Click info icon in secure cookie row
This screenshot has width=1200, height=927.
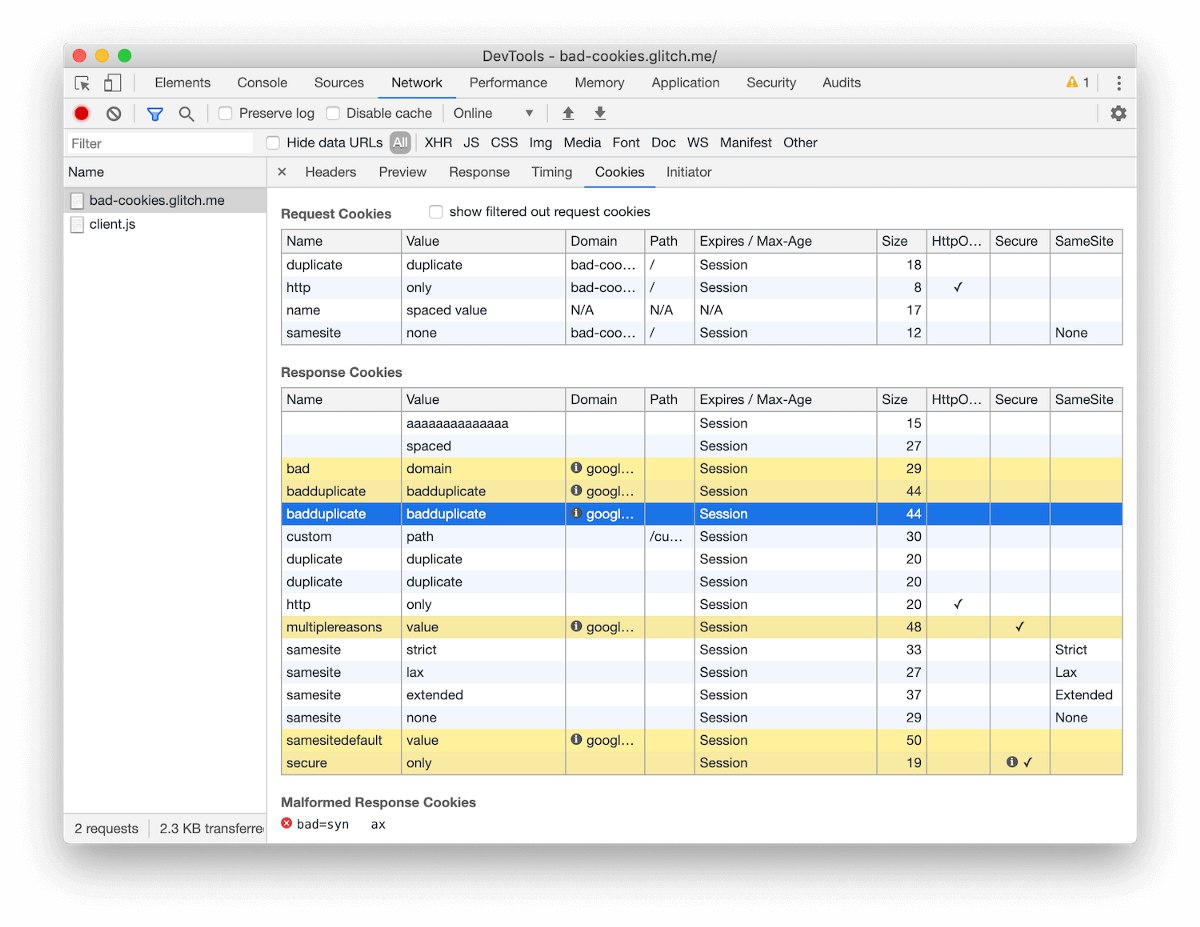click(1011, 763)
